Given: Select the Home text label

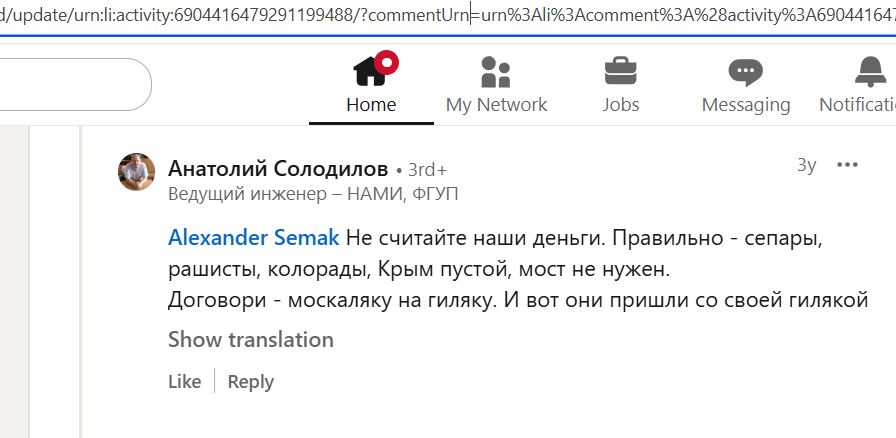Looking at the screenshot, I should [x=371, y=104].
